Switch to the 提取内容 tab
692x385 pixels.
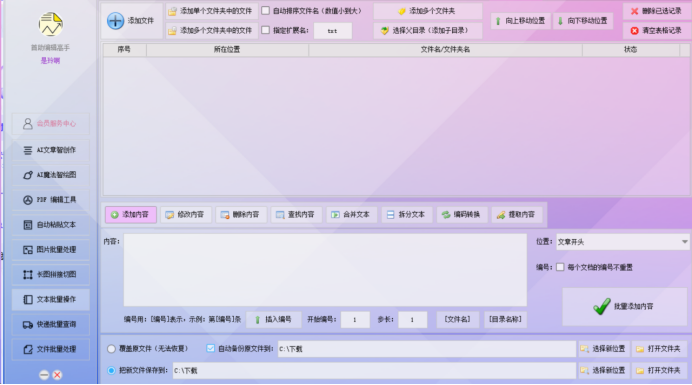(x=517, y=215)
